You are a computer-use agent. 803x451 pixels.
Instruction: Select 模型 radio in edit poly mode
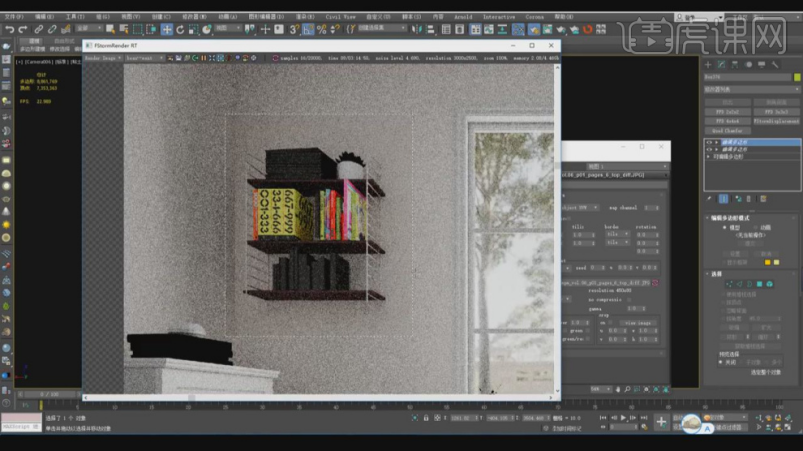tap(724, 227)
